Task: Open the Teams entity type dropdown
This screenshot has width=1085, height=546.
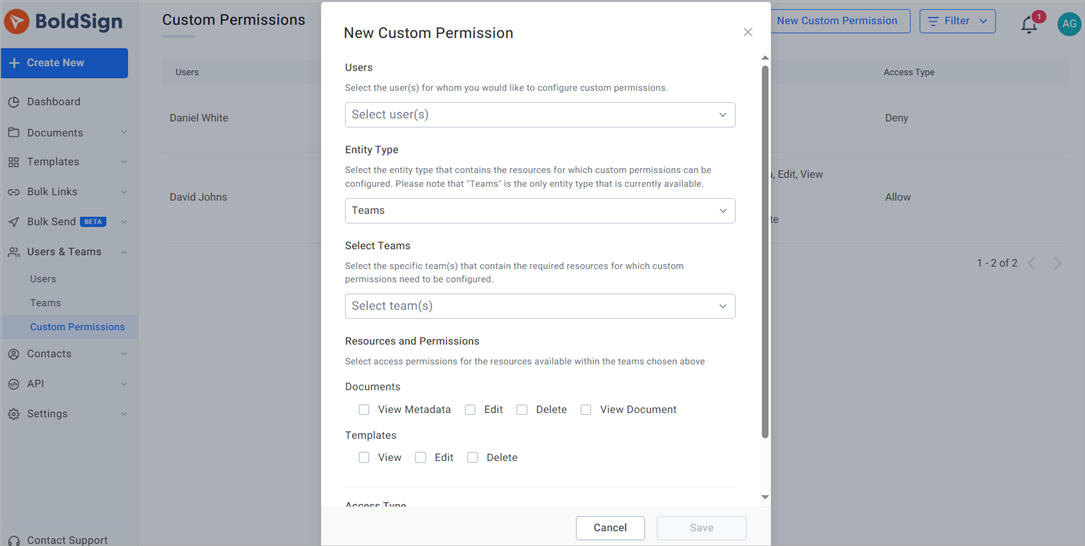Action: pos(539,211)
